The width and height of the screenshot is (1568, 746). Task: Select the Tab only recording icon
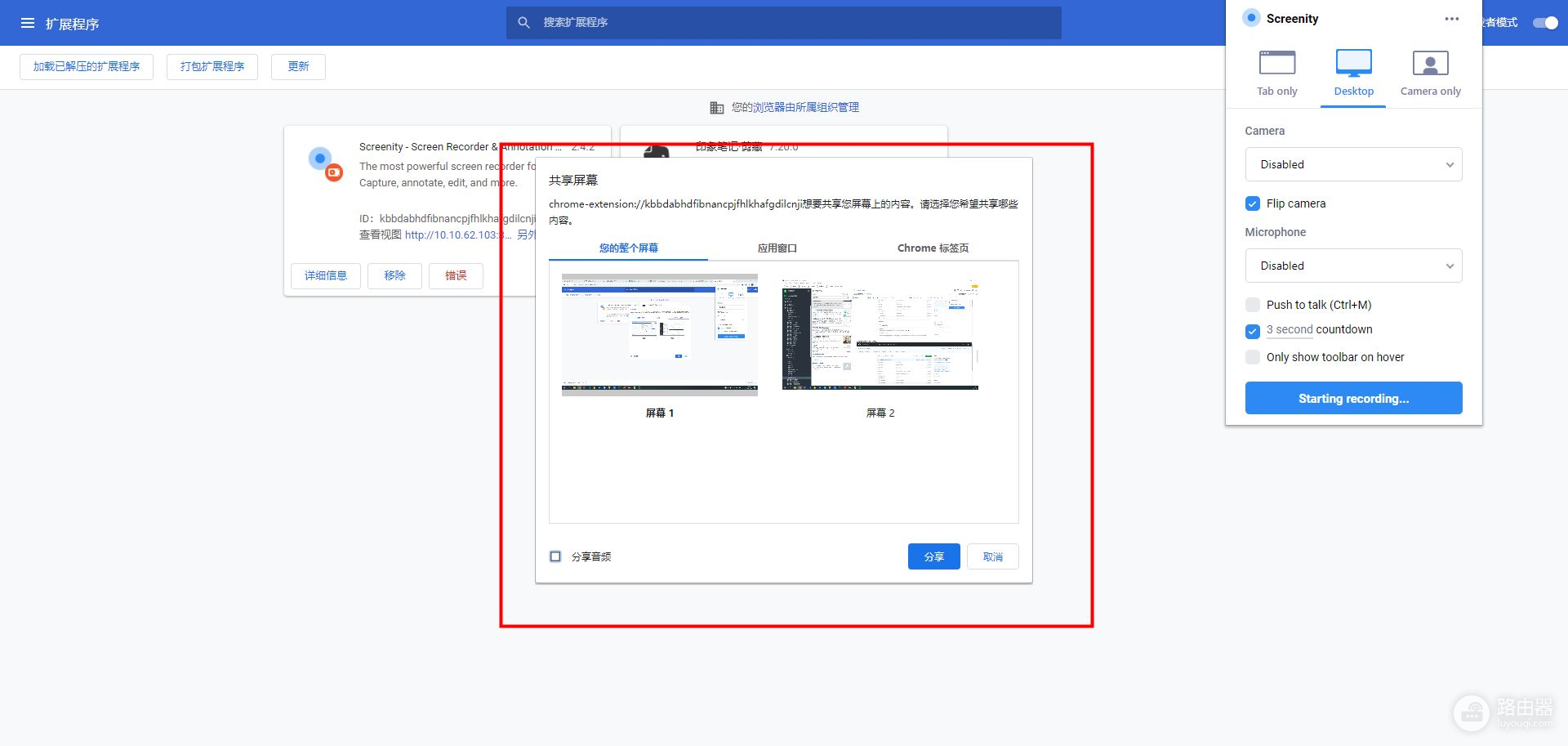click(x=1276, y=63)
